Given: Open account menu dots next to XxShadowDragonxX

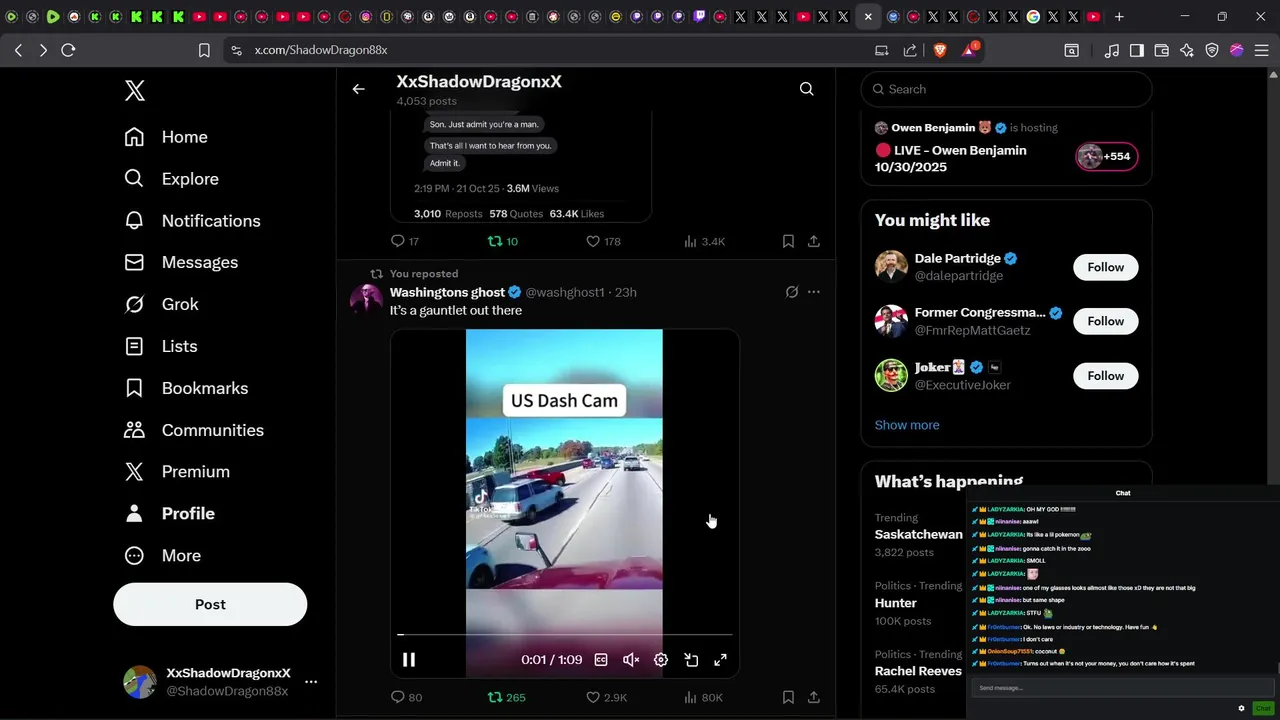Looking at the screenshot, I should pyautogui.click(x=311, y=682).
